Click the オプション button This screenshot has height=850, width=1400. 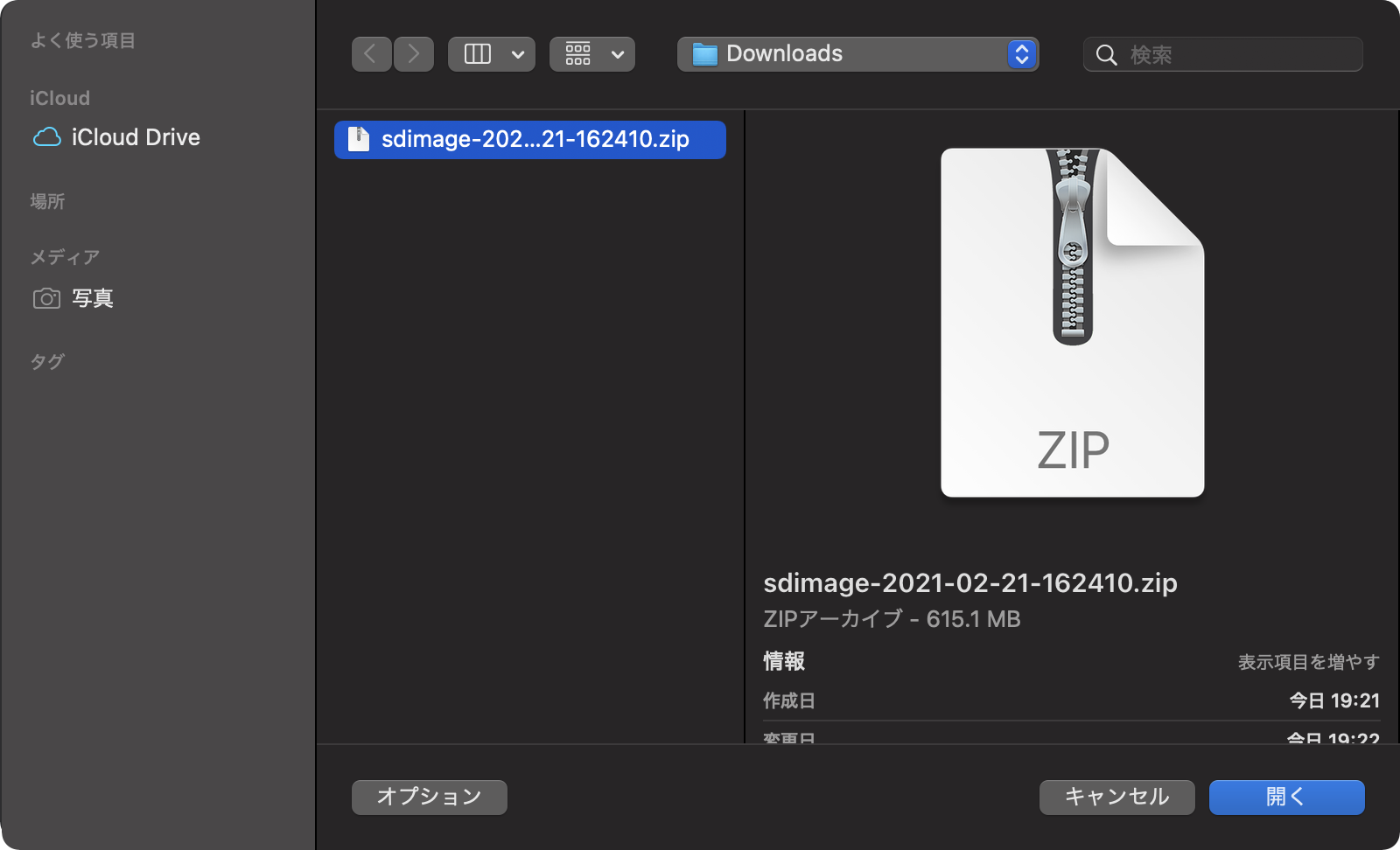(429, 797)
